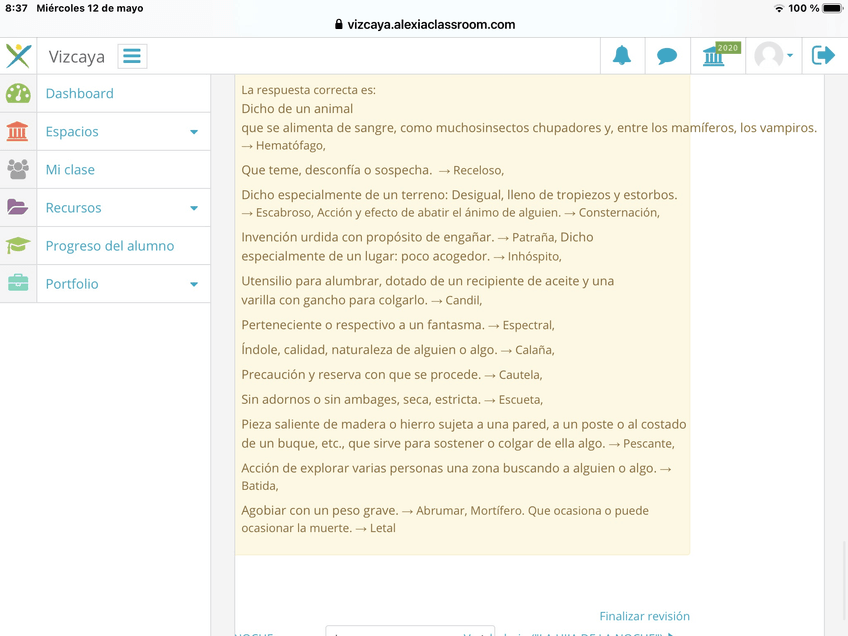The image size is (848, 636).
Task: Toggle the hamburger menu button
Action: (x=132, y=56)
